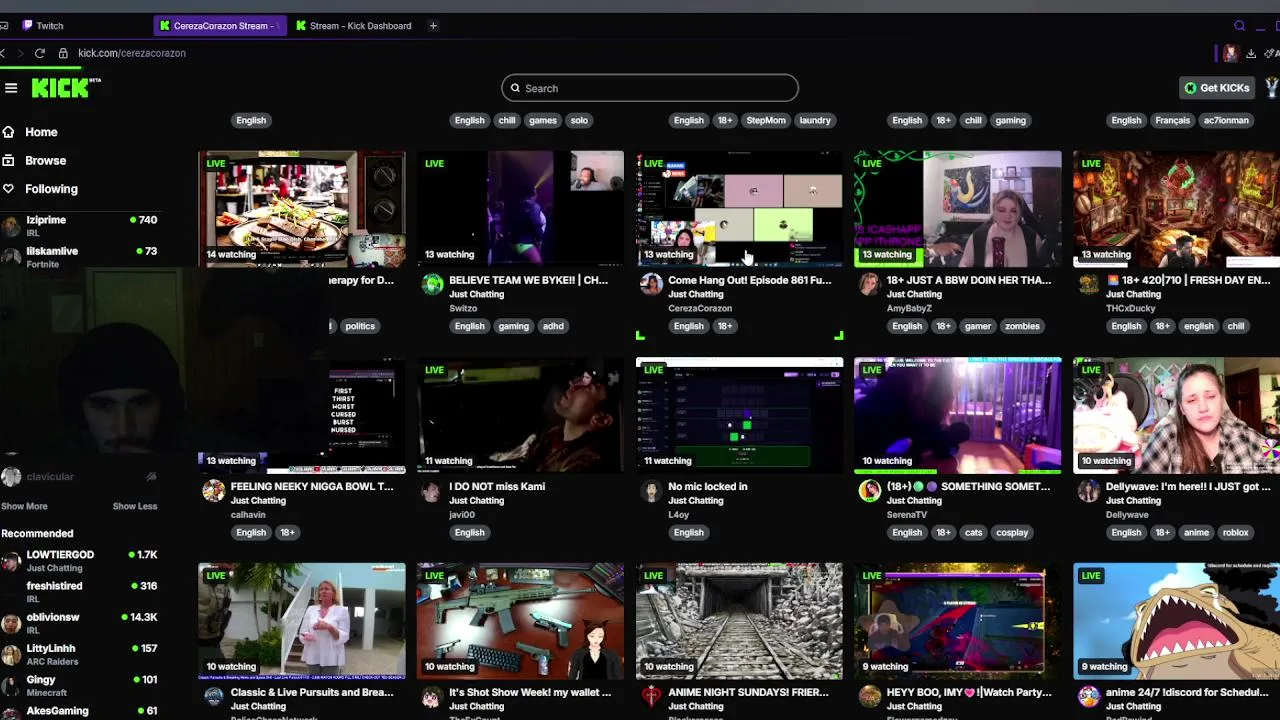Open ANIME NIGHT SUNDAYS stream thumbnail

coord(739,621)
